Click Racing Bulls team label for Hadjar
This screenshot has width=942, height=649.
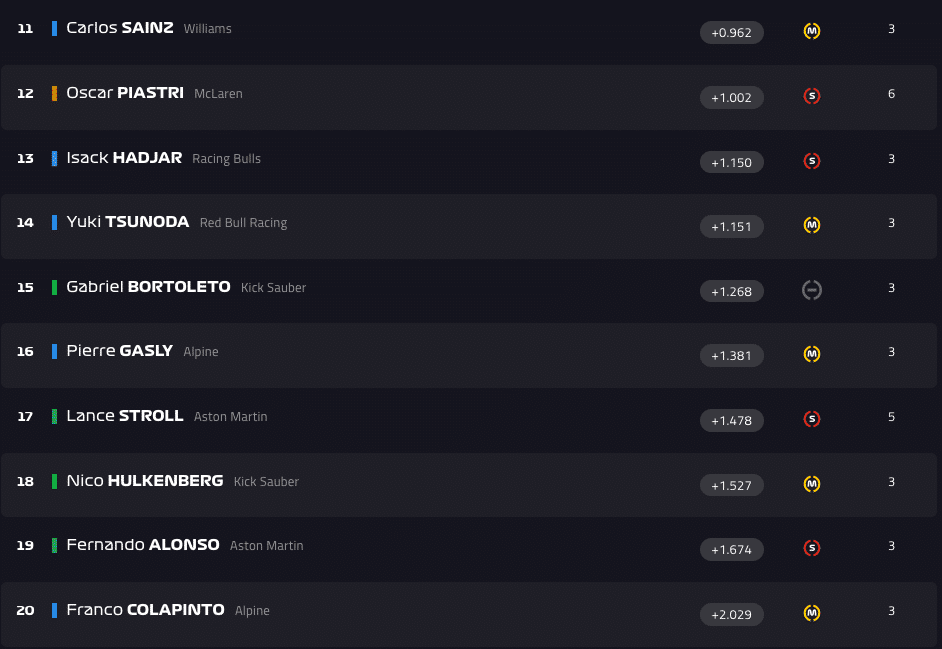pos(226,159)
